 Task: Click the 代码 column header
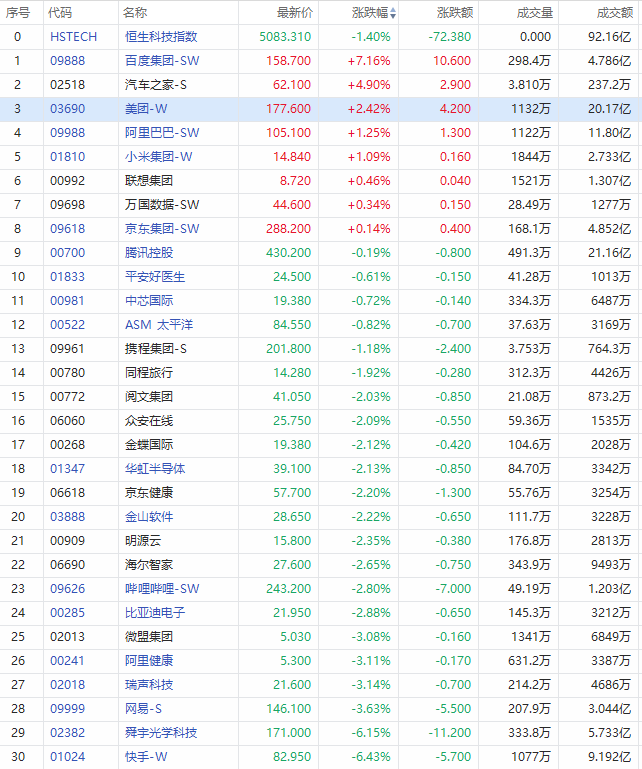[x=60, y=13]
